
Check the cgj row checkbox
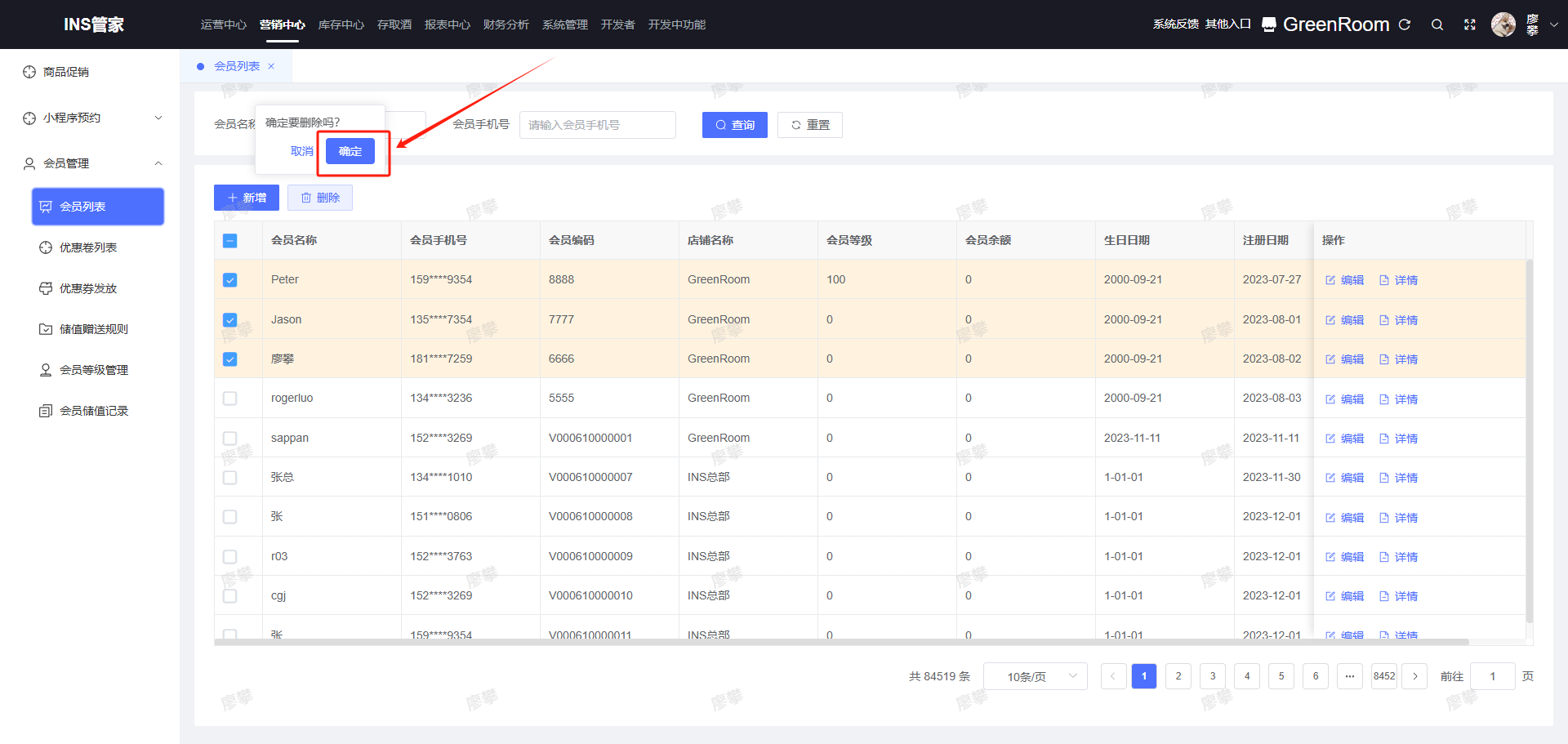tap(230, 596)
